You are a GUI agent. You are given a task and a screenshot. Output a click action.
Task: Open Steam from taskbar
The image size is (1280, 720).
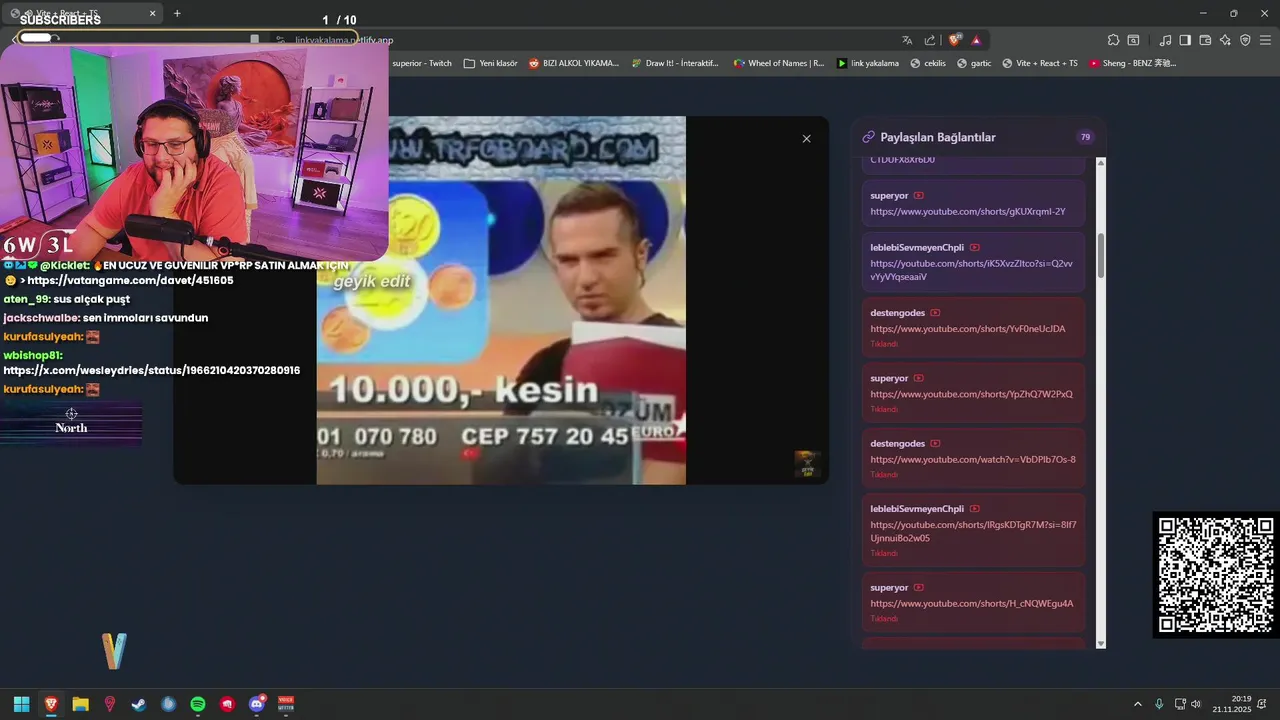click(139, 704)
